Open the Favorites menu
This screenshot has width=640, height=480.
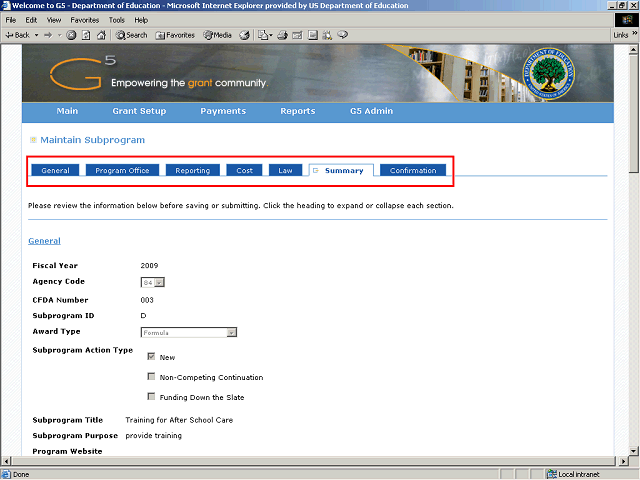(84, 20)
